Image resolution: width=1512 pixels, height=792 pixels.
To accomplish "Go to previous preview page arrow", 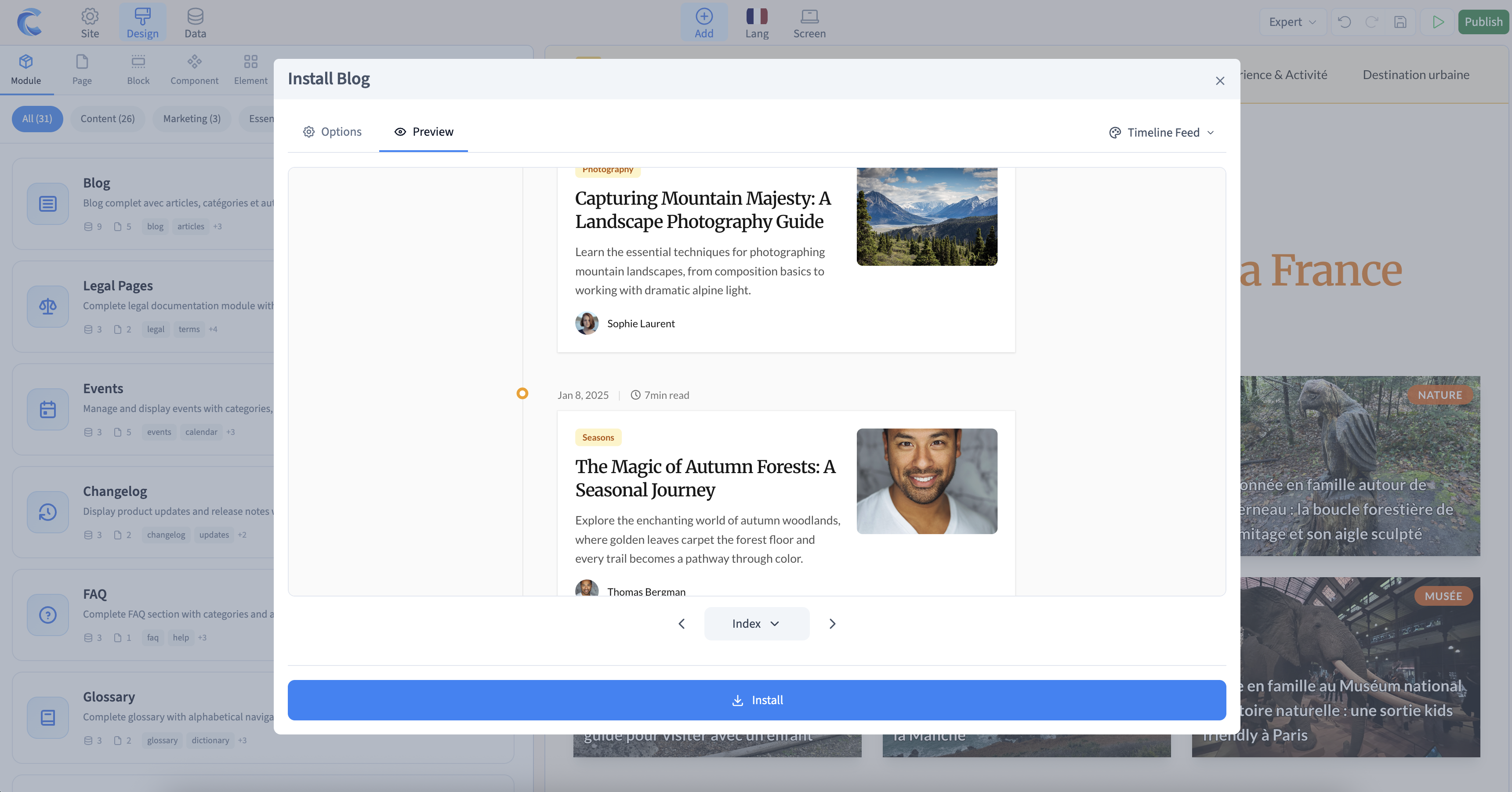I will coord(682,624).
